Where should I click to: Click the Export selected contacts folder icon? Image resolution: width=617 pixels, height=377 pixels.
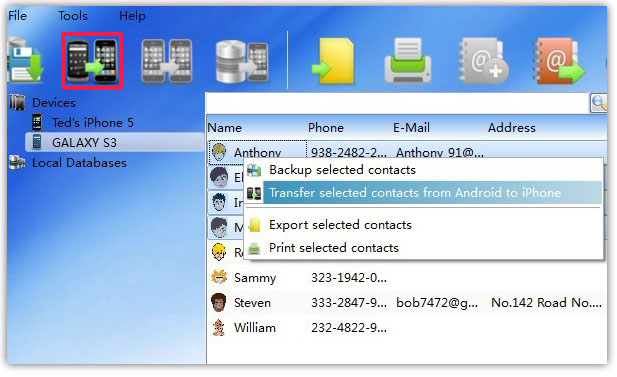click(x=255, y=225)
